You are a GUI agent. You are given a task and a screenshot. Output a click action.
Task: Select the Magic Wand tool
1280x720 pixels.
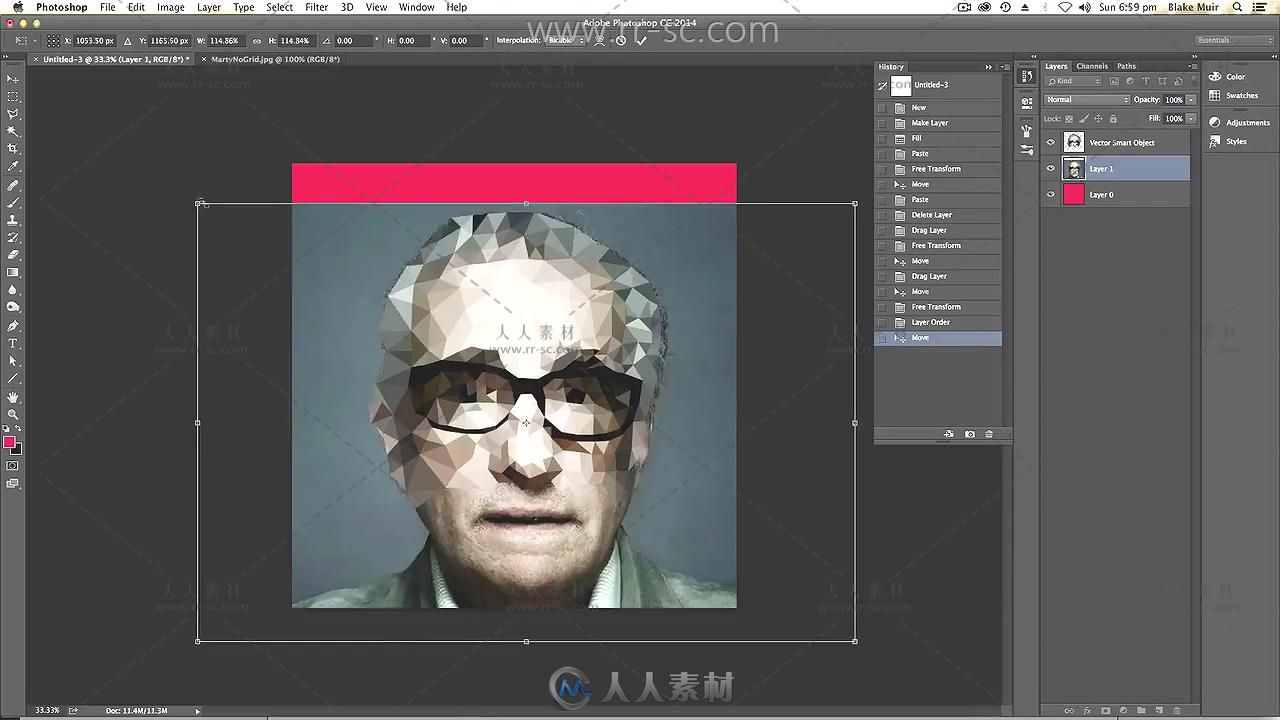13,131
